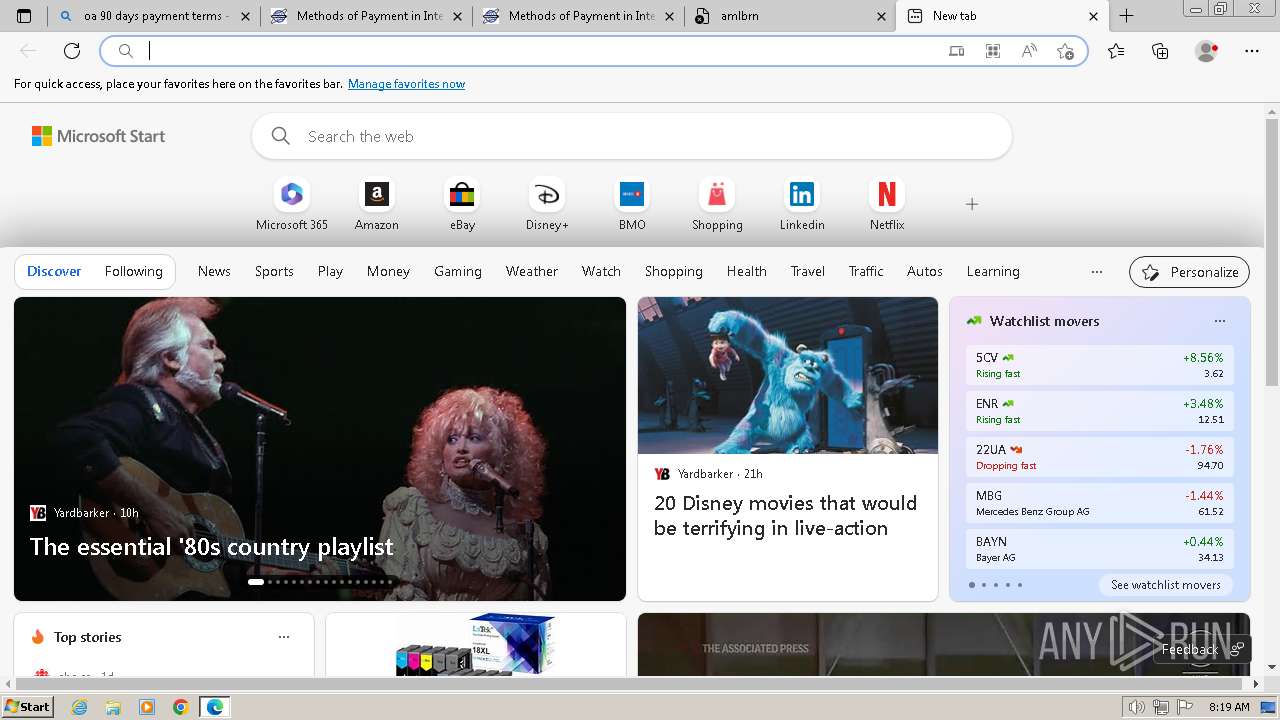1280x720 pixels.
Task: Open Disney+ quick link
Action: tap(547, 204)
